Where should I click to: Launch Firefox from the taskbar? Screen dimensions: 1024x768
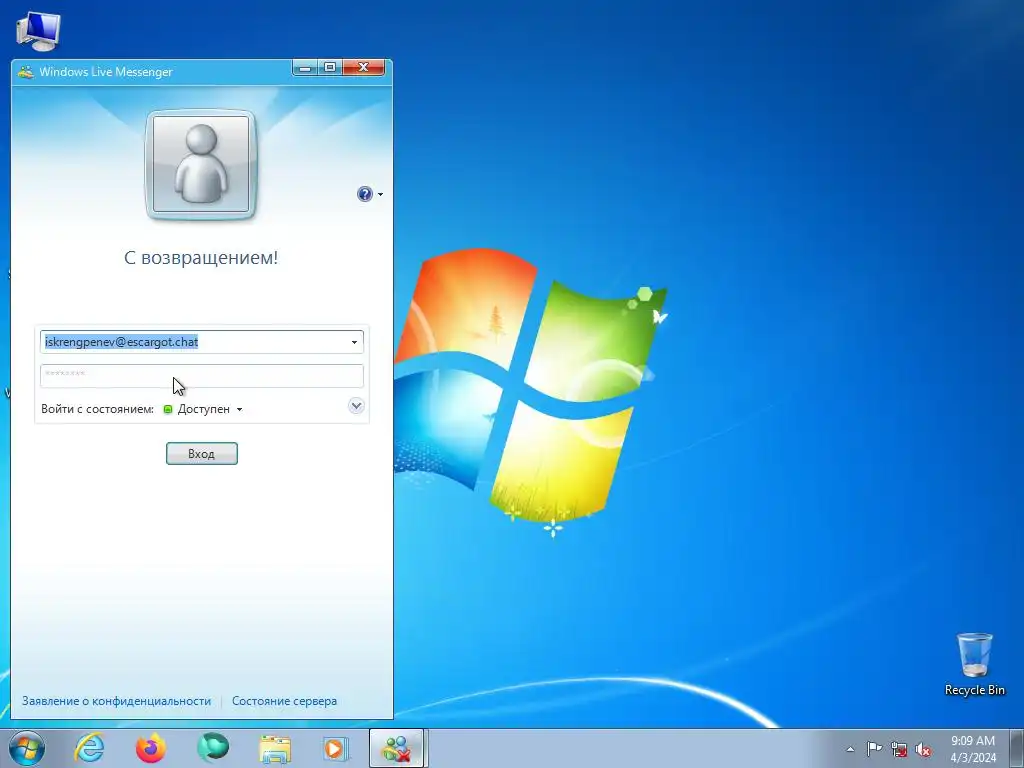tap(151, 748)
